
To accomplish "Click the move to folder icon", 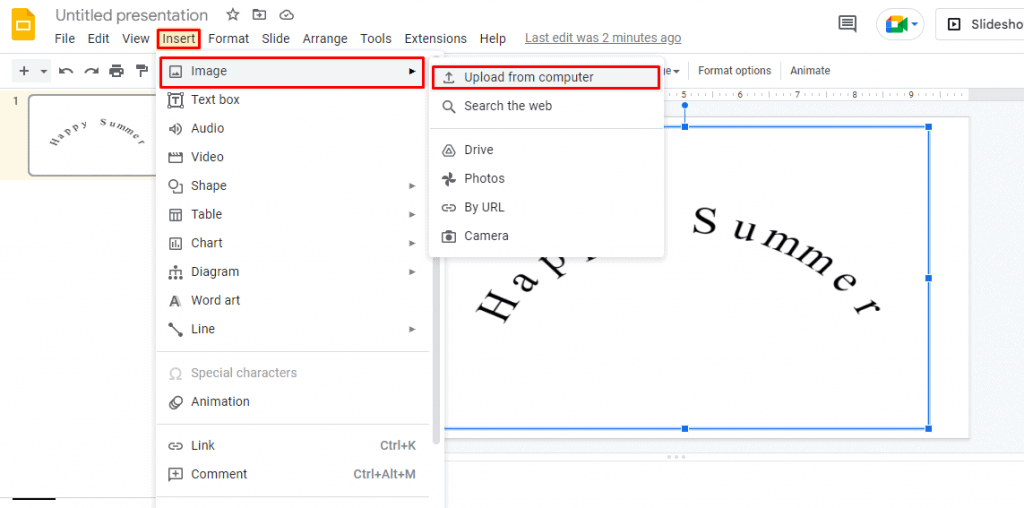I will pyautogui.click(x=259, y=15).
